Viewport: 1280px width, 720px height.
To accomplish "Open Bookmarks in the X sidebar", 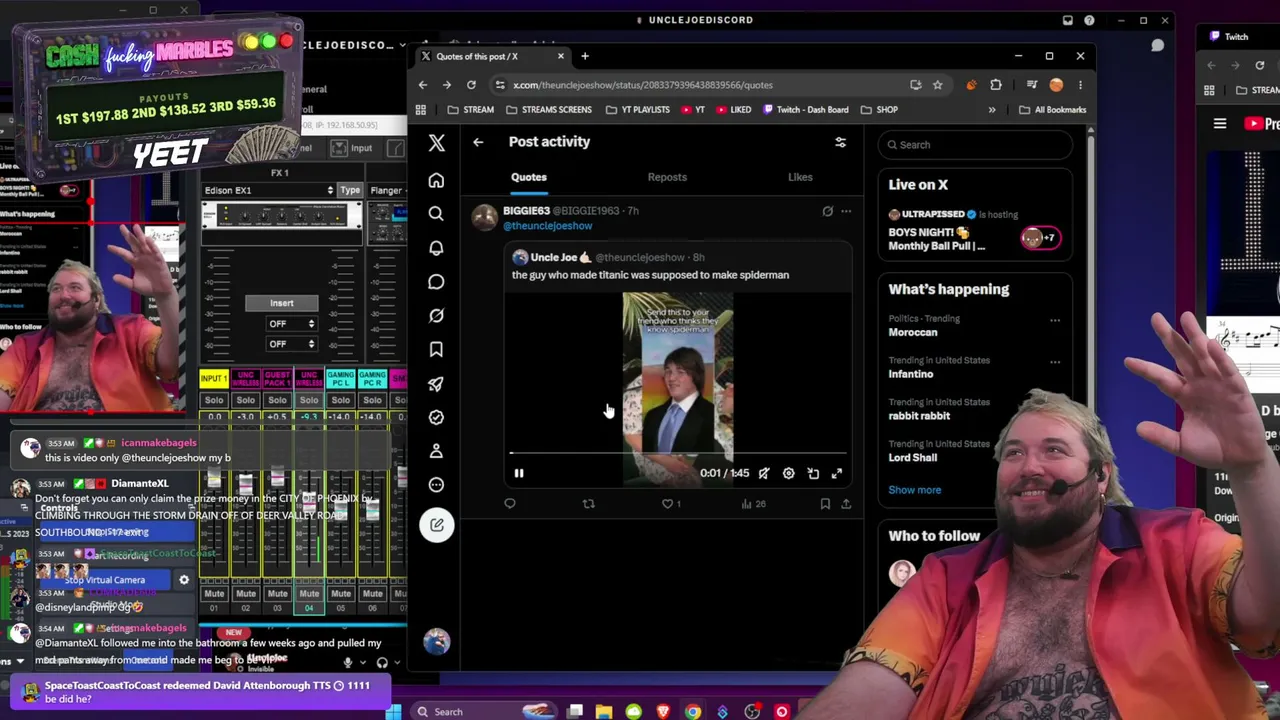I will pos(436,350).
